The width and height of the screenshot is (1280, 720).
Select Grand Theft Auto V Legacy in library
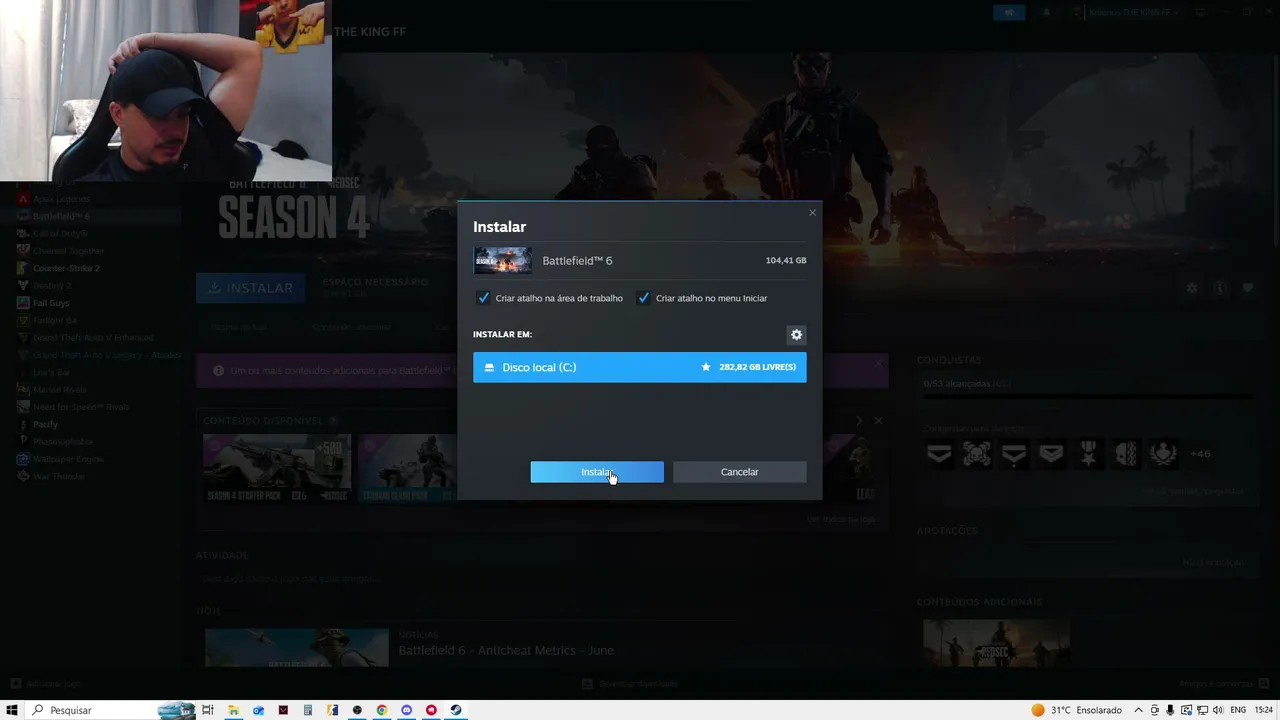click(x=98, y=355)
